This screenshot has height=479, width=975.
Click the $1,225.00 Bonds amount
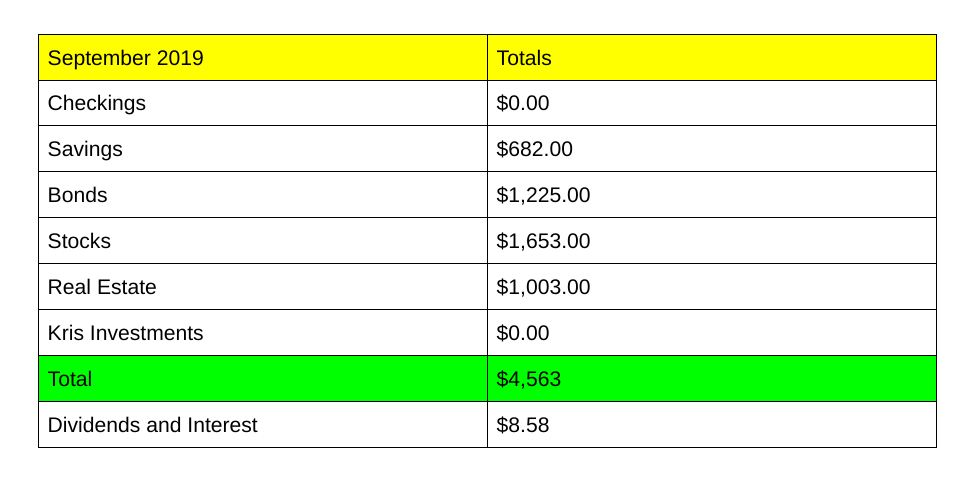tap(543, 195)
